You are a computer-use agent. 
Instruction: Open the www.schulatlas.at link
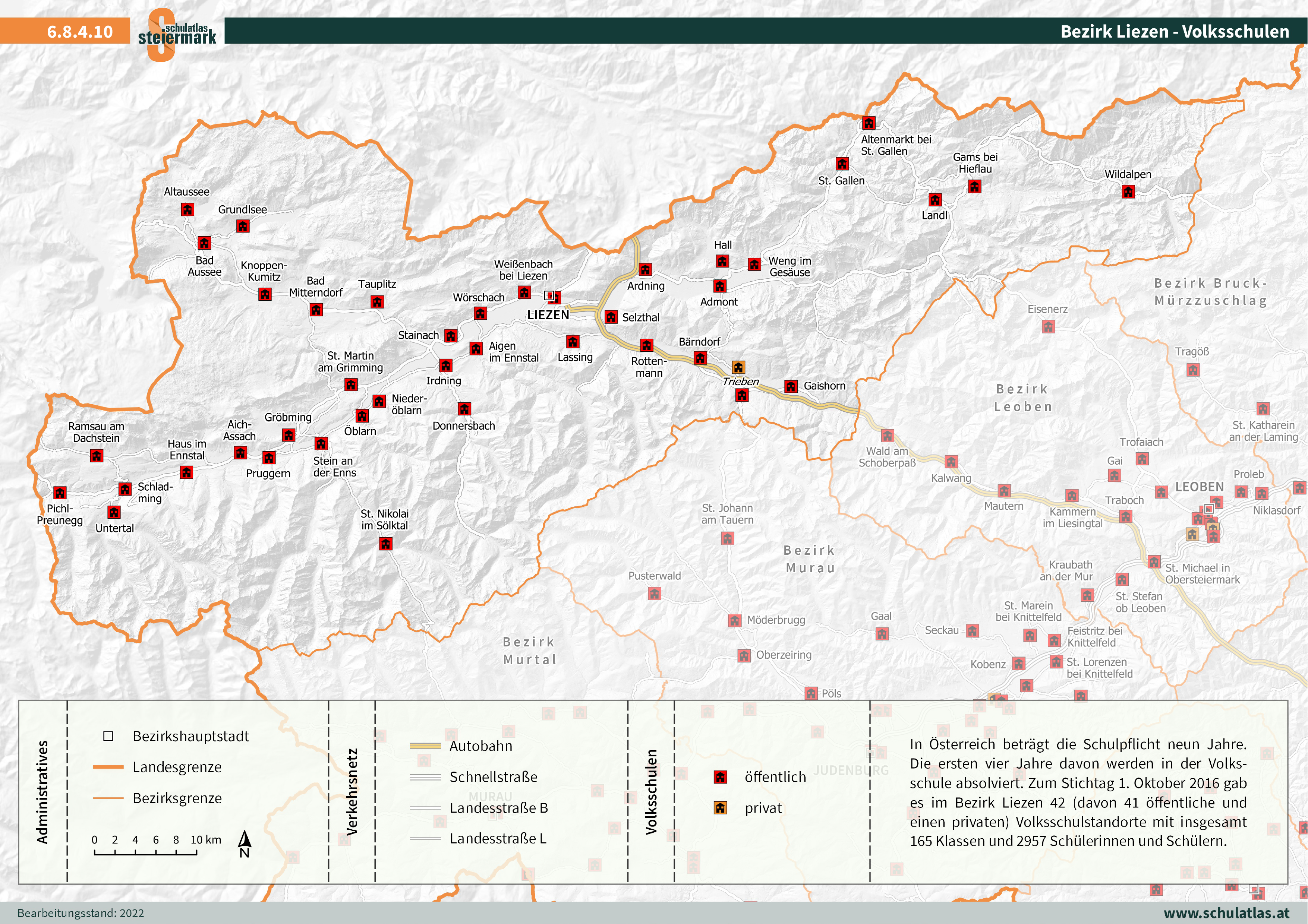tap(1226, 912)
